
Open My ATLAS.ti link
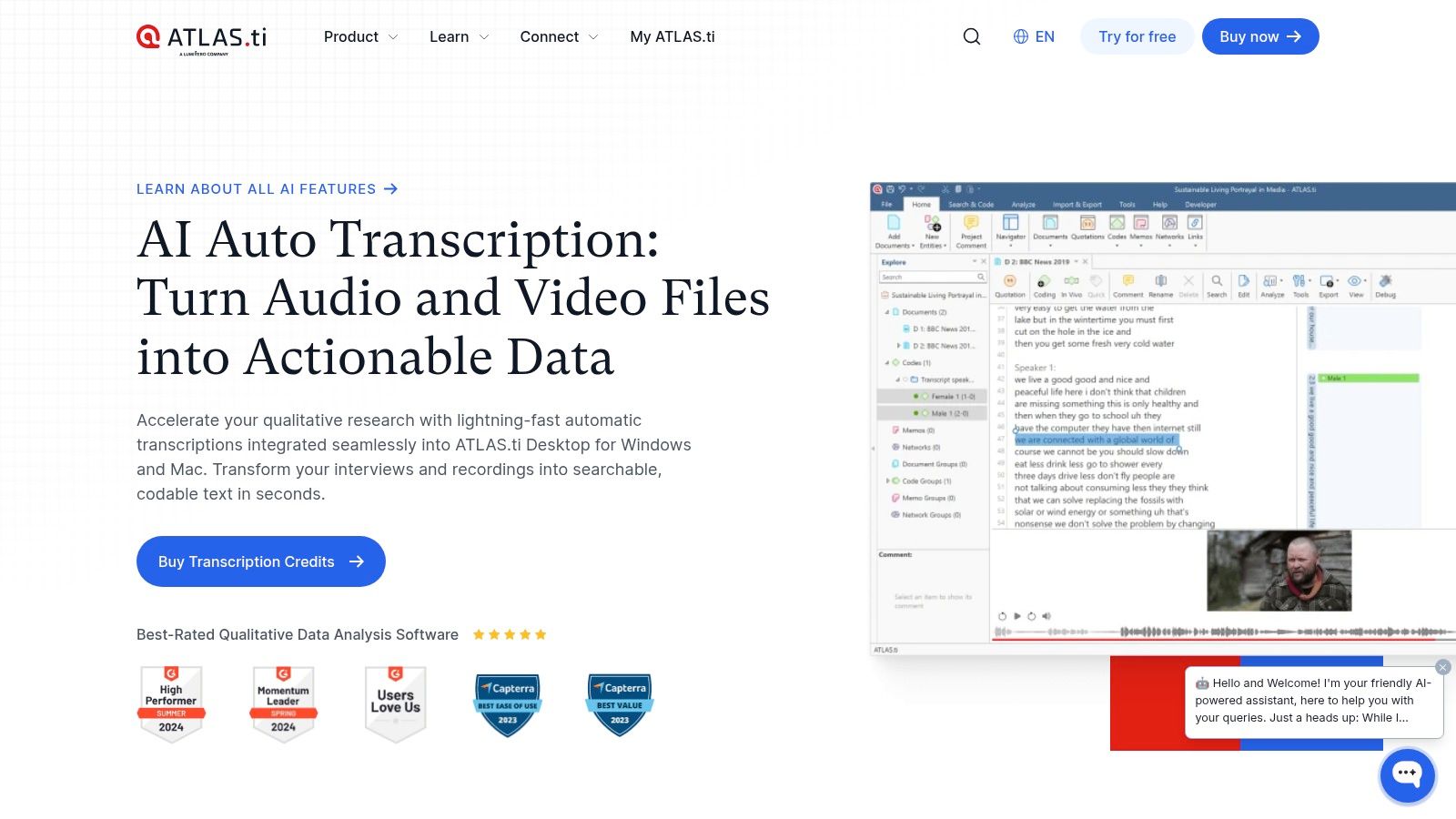click(x=672, y=36)
